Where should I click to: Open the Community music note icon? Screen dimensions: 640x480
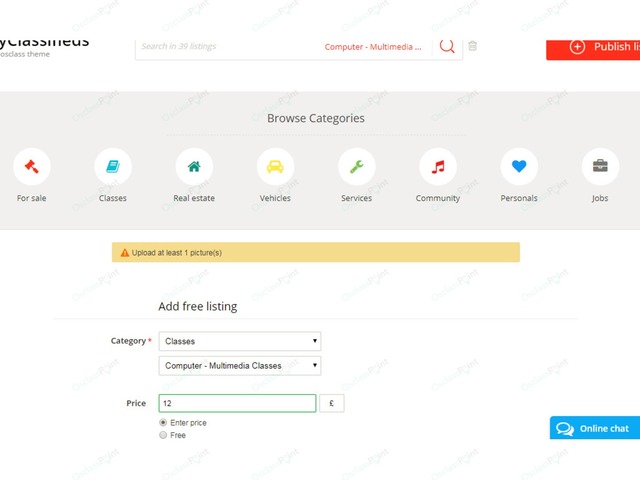point(438,167)
